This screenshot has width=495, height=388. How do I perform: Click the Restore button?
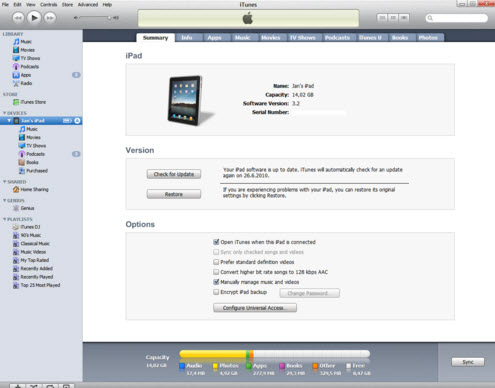(174, 194)
